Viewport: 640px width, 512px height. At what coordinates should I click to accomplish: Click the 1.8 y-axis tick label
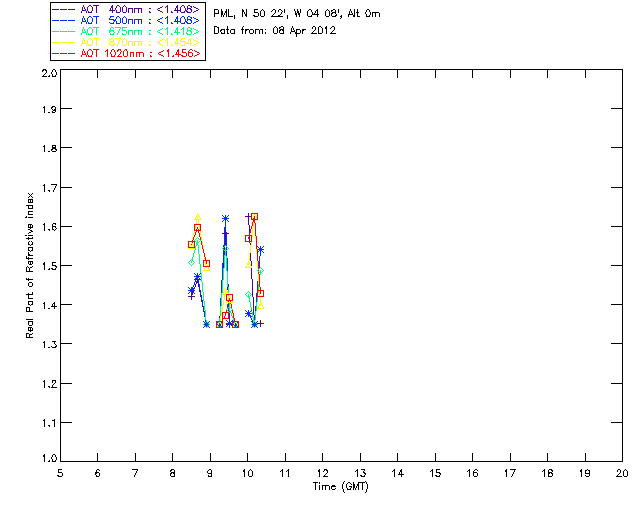49,148
